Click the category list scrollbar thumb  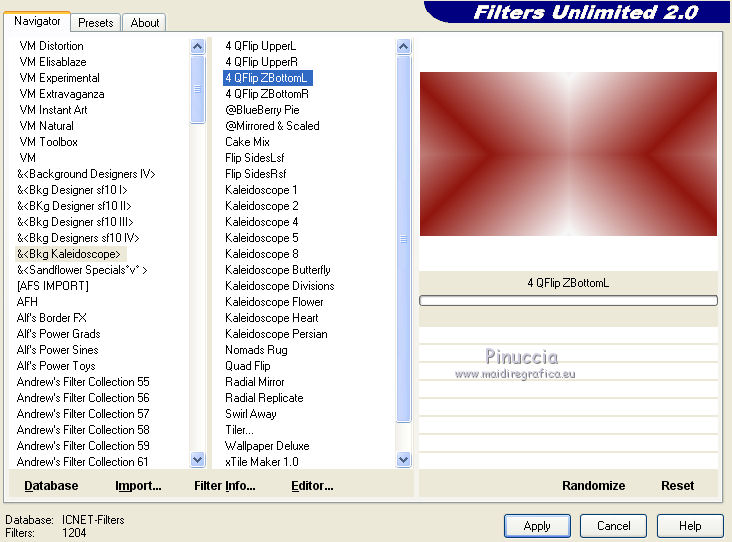tap(197, 89)
